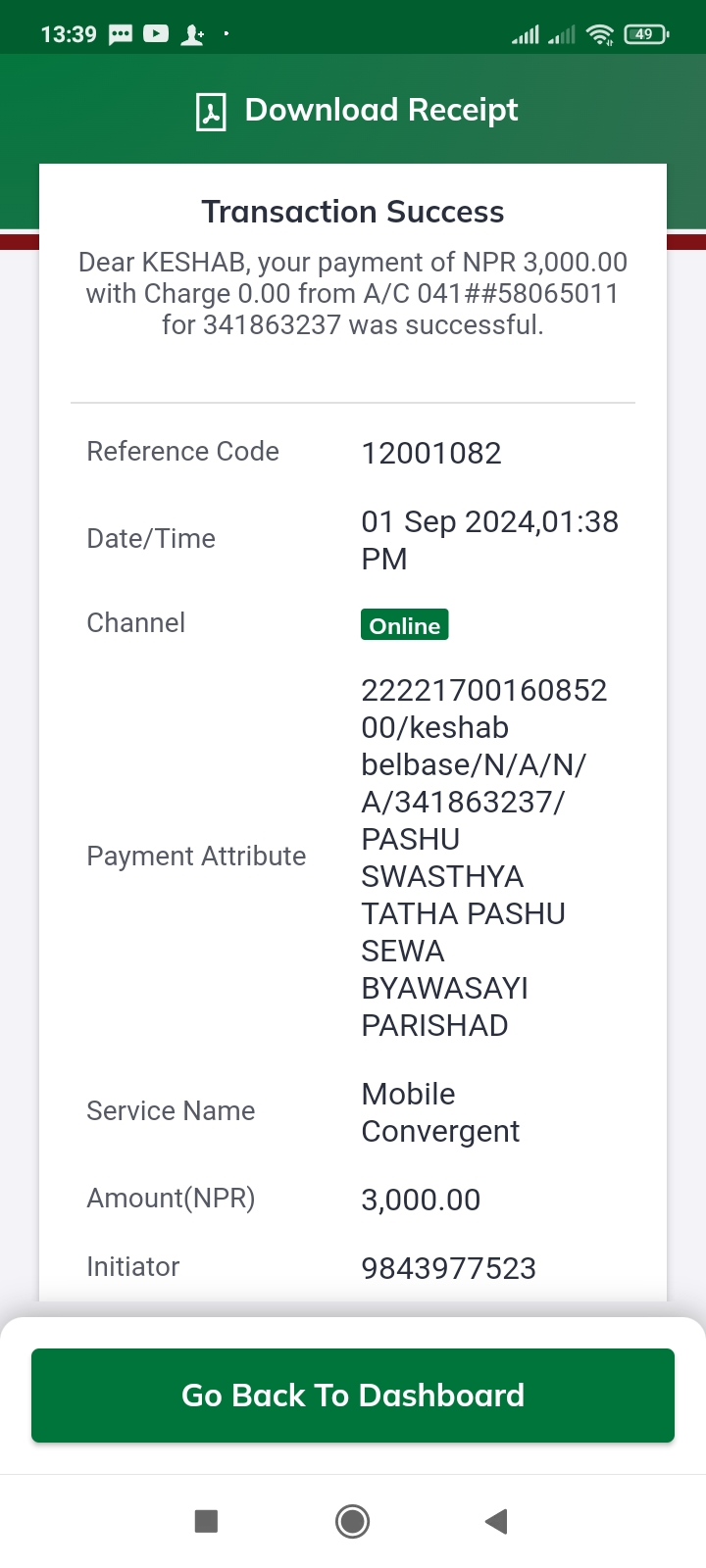Viewport: 706px width, 1568px height.
Task: Tap YouTube notification icon in status bar
Action: pyautogui.click(x=156, y=34)
